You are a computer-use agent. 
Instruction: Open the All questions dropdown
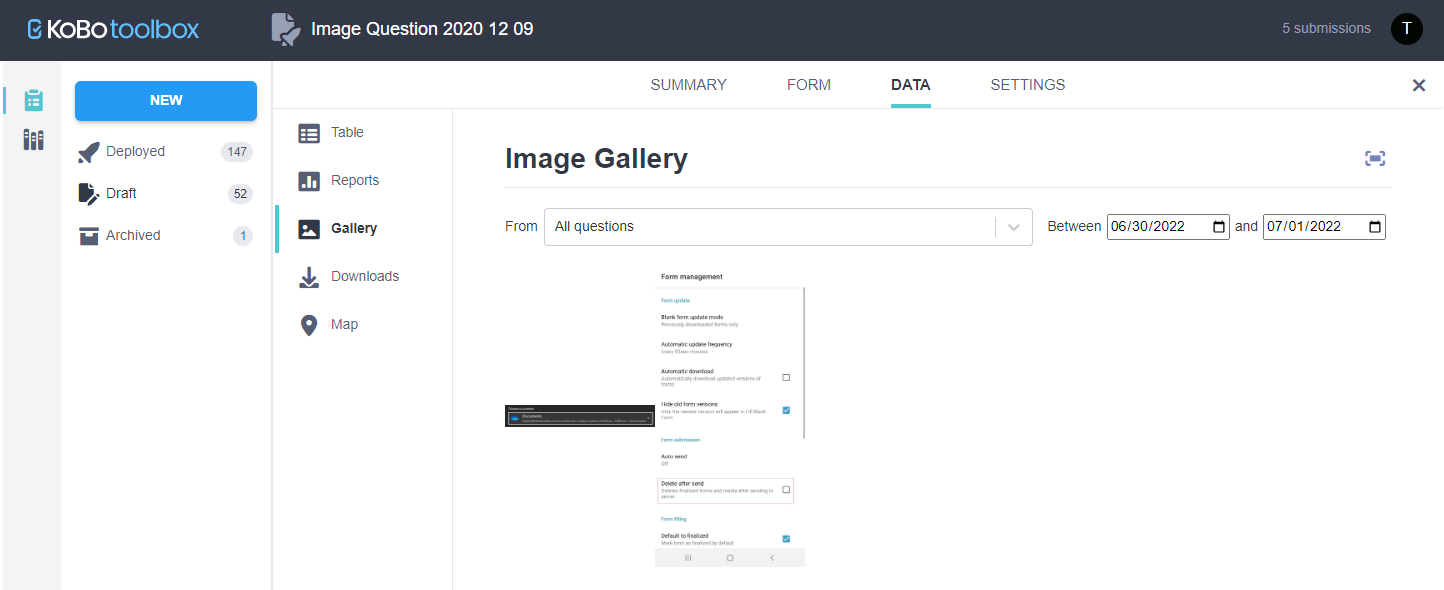coord(788,226)
